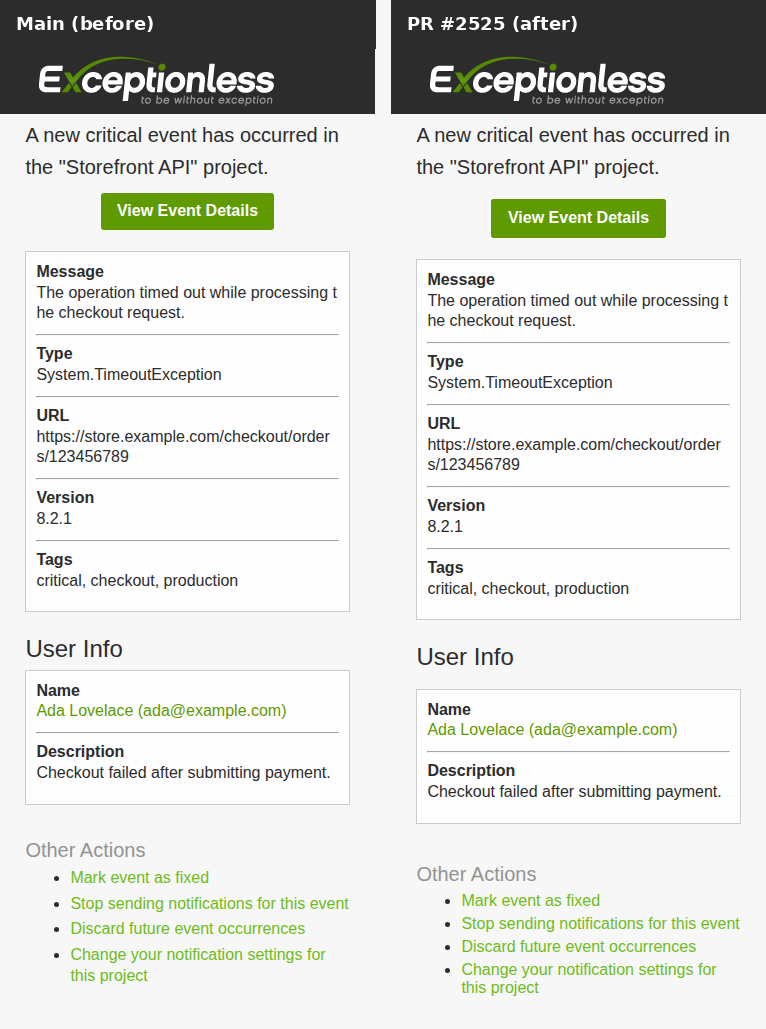This screenshot has height=1029, width=766.
Task: Choose Discard future event occurrences in after panel
Action: pos(578,946)
